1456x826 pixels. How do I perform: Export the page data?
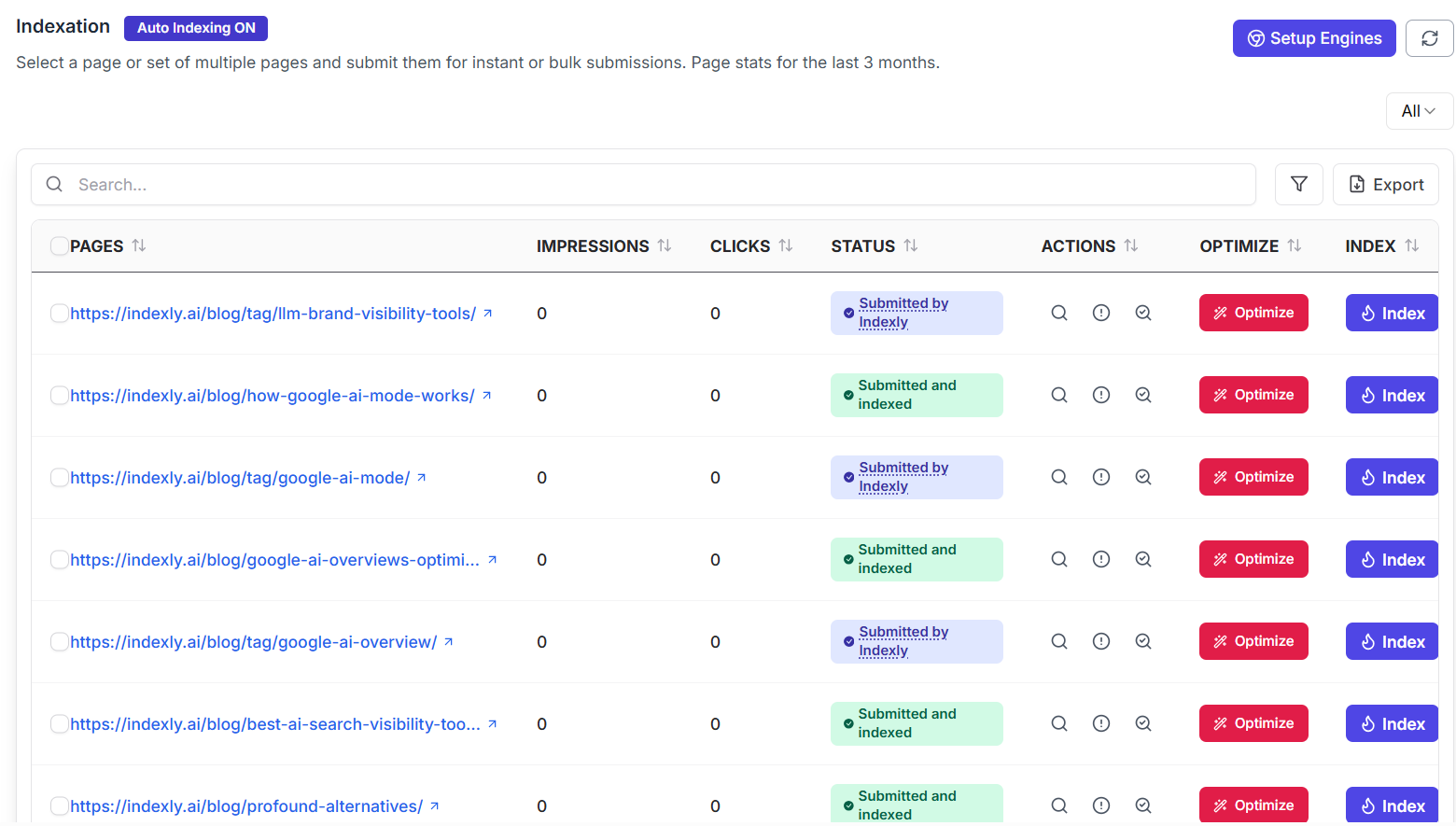coord(1385,184)
